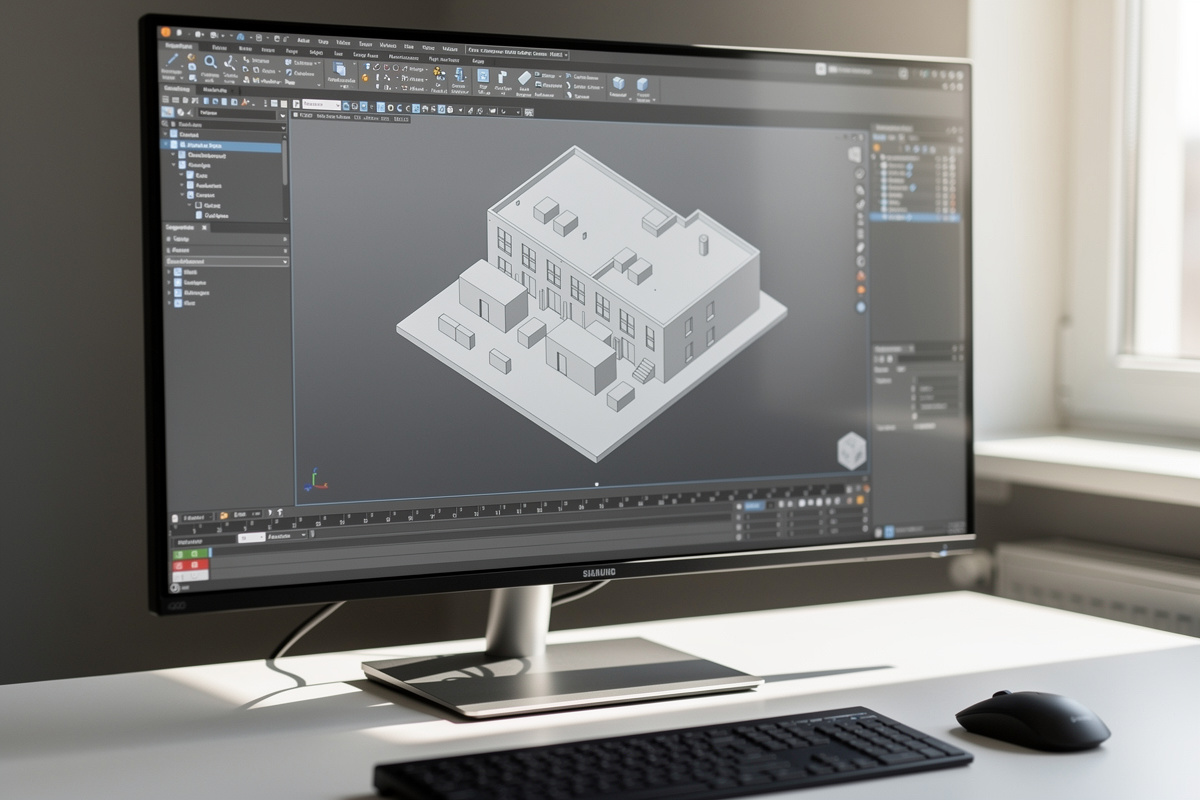Open the Edit menu in the menu bar
1200x800 pixels.
(322, 41)
